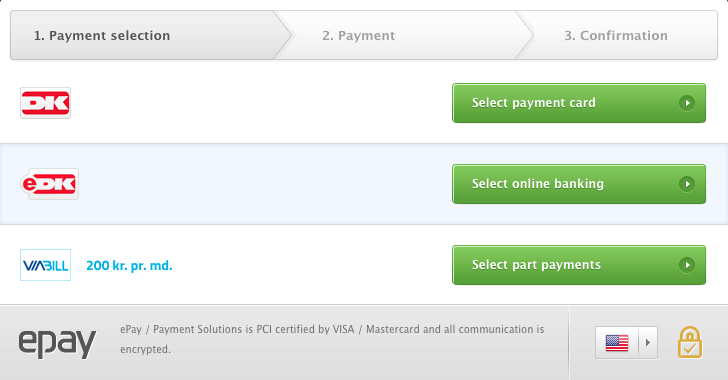Screen dimensions: 728x380
Task: Click the eDankort online banking logo
Action: pyautogui.click(x=50, y=184)
